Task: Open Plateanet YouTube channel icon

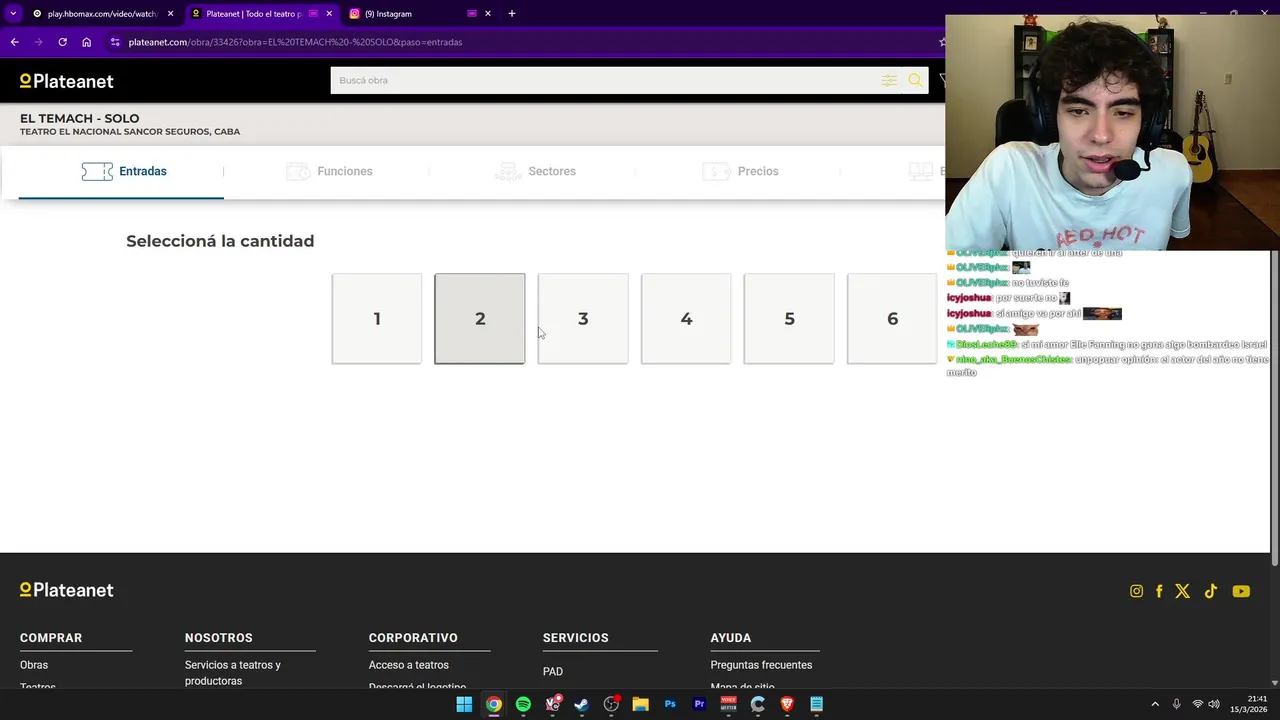Action: (x=1241, y=591)
